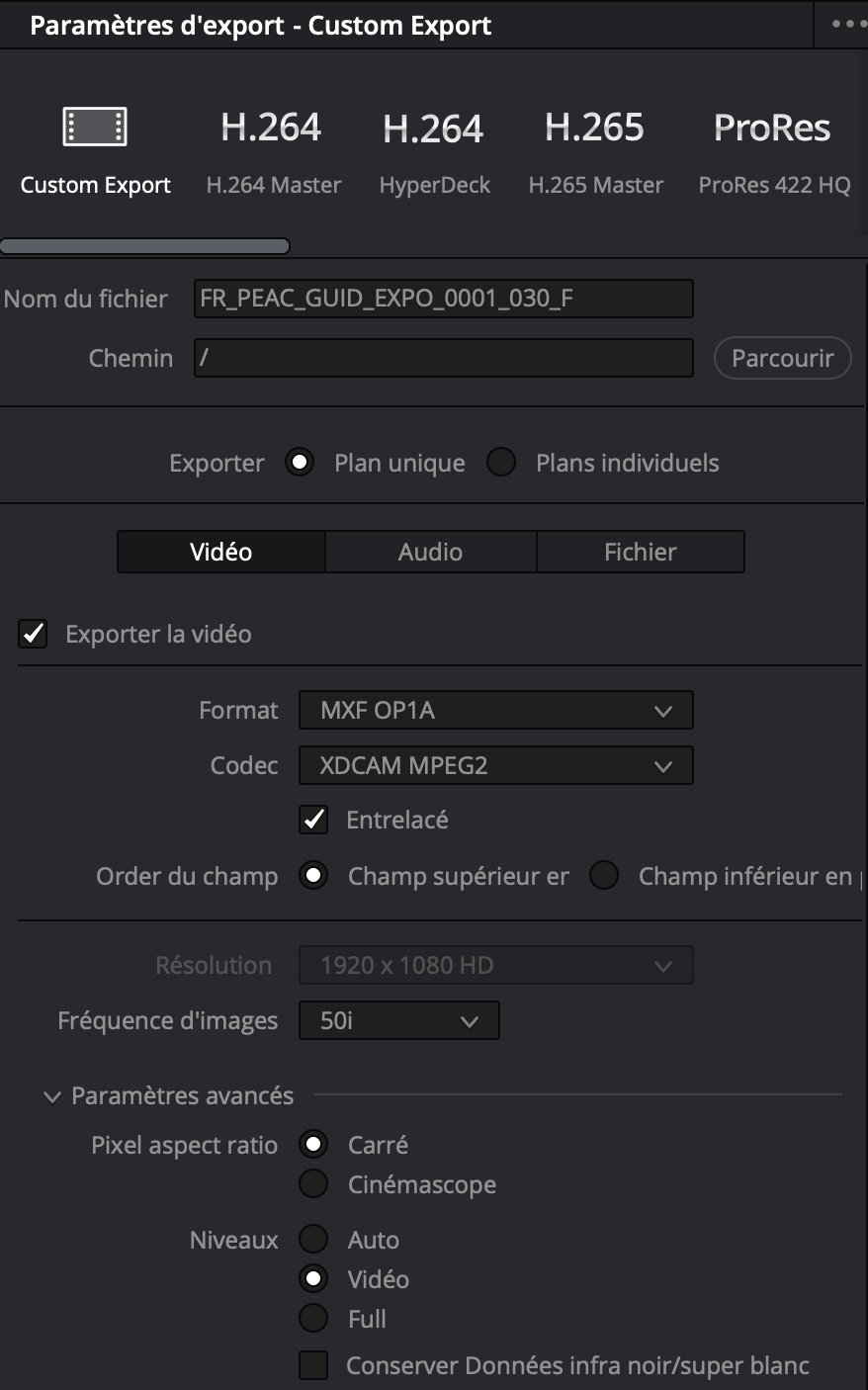Viewport: 868px width, 1390px height.
Task: Switch to the Audio tab
Action: [x=430, y=552]
